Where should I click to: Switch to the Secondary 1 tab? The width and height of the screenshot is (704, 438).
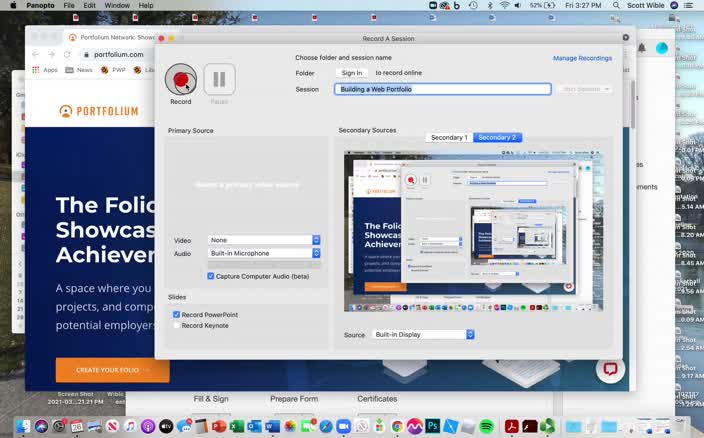(x=449, y=137)
